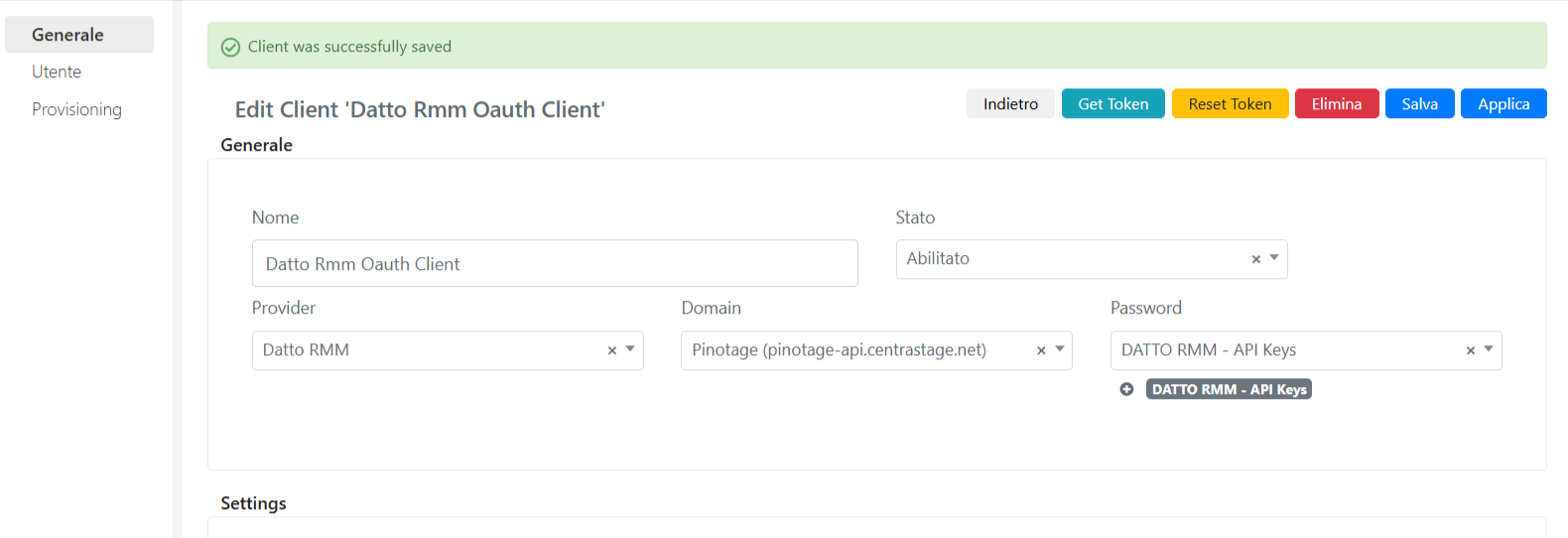Click 'Client was successfully saved' message
1568x538 pixels.
pyautogui.click(x=349, y=47)
